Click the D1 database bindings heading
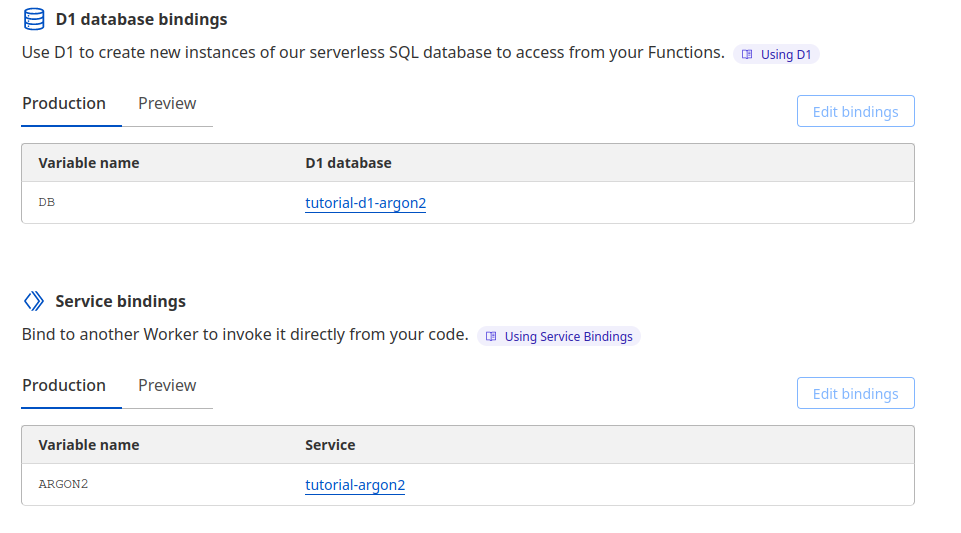This screenshot has height=533, width=961. coord(142,20)
